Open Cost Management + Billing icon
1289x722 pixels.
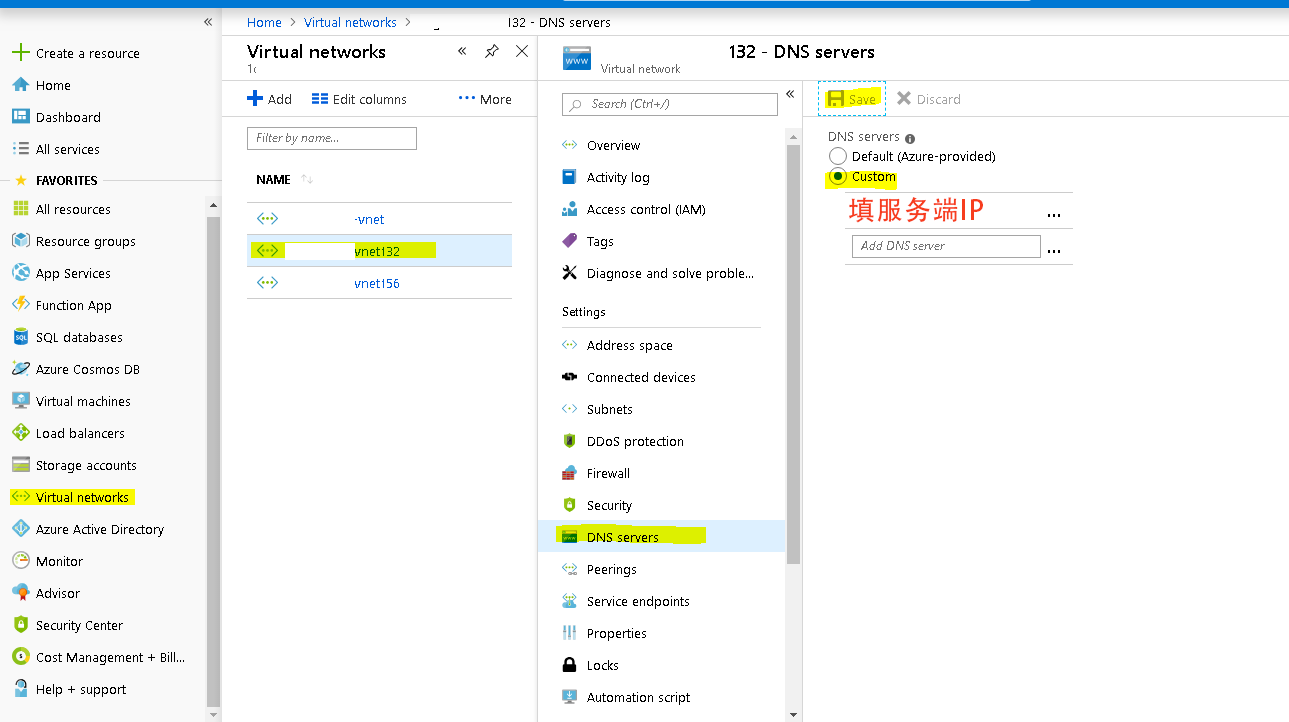[21, 657]
